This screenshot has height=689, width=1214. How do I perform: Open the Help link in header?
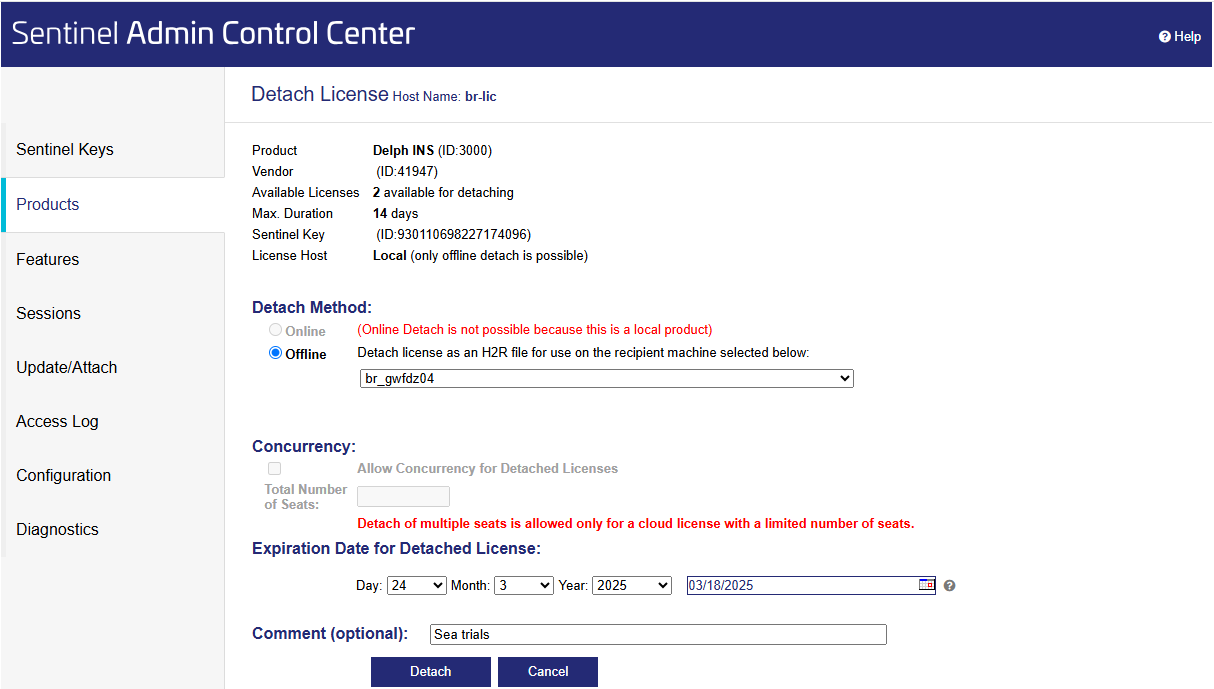point(1180,36)
